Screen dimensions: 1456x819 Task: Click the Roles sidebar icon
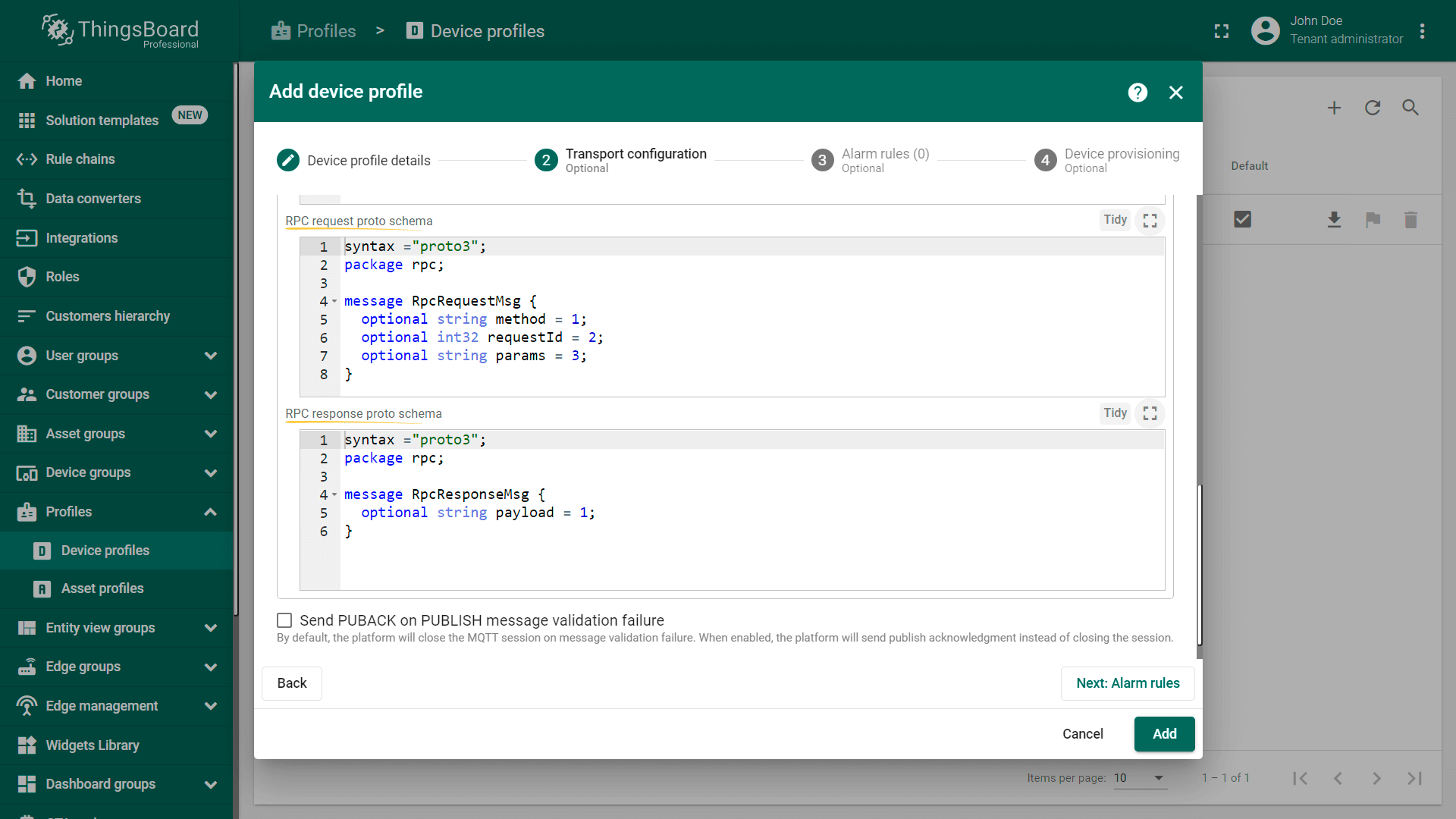coord(27,276)
